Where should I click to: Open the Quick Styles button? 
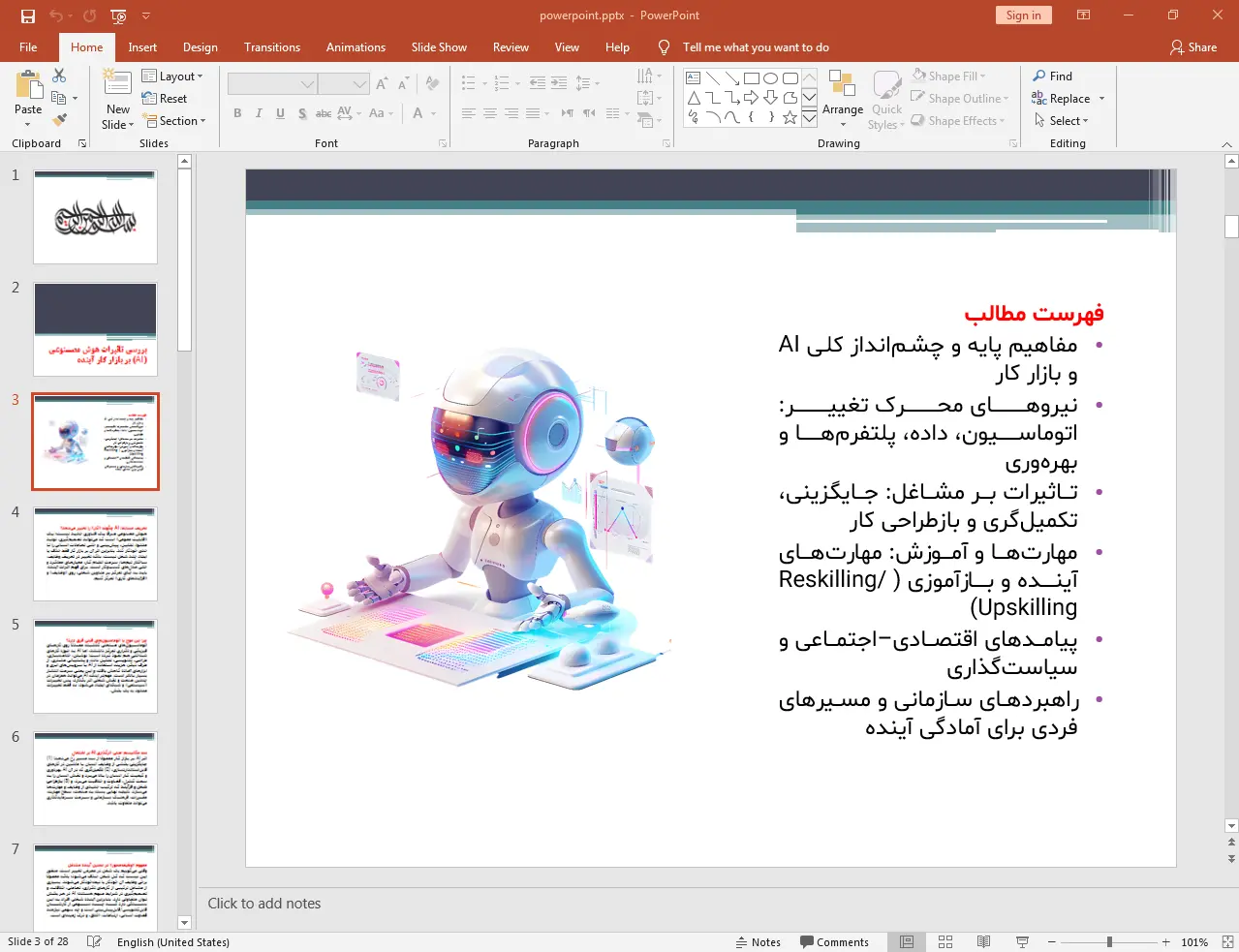click(886, 100)
